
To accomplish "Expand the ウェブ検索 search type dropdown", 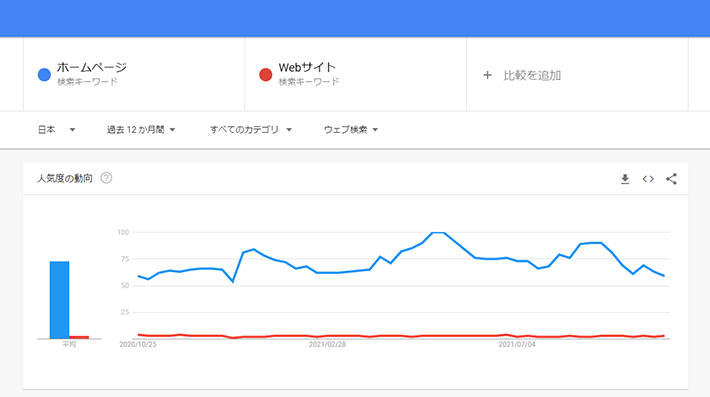I will click(x=350, y=129).
